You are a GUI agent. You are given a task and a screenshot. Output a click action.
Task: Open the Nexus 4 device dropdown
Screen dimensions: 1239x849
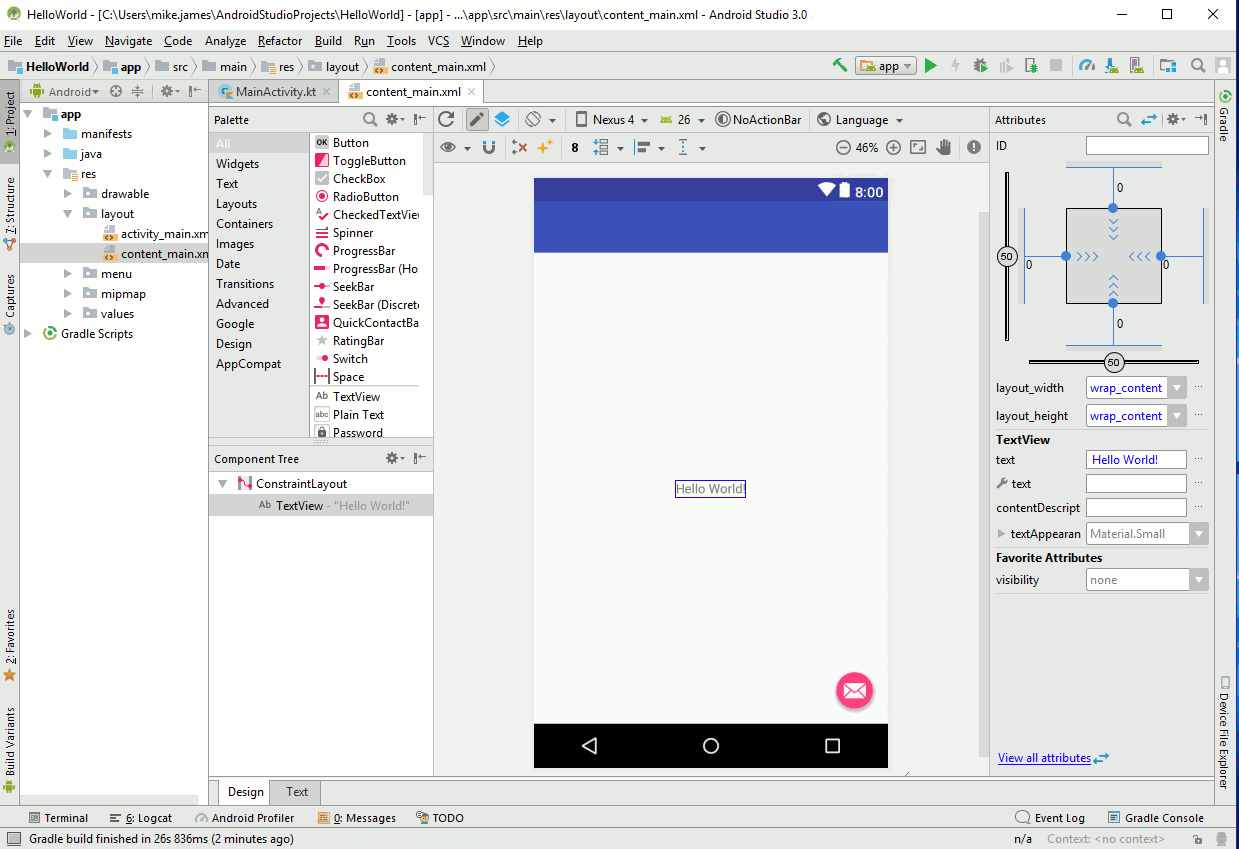point(612,119)
